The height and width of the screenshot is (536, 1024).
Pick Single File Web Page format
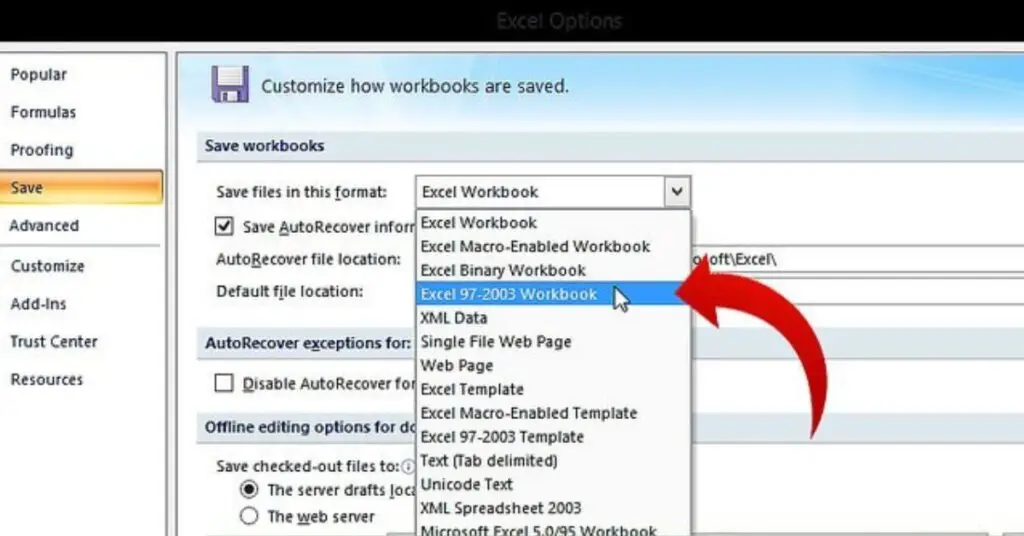tap(553, 342)
